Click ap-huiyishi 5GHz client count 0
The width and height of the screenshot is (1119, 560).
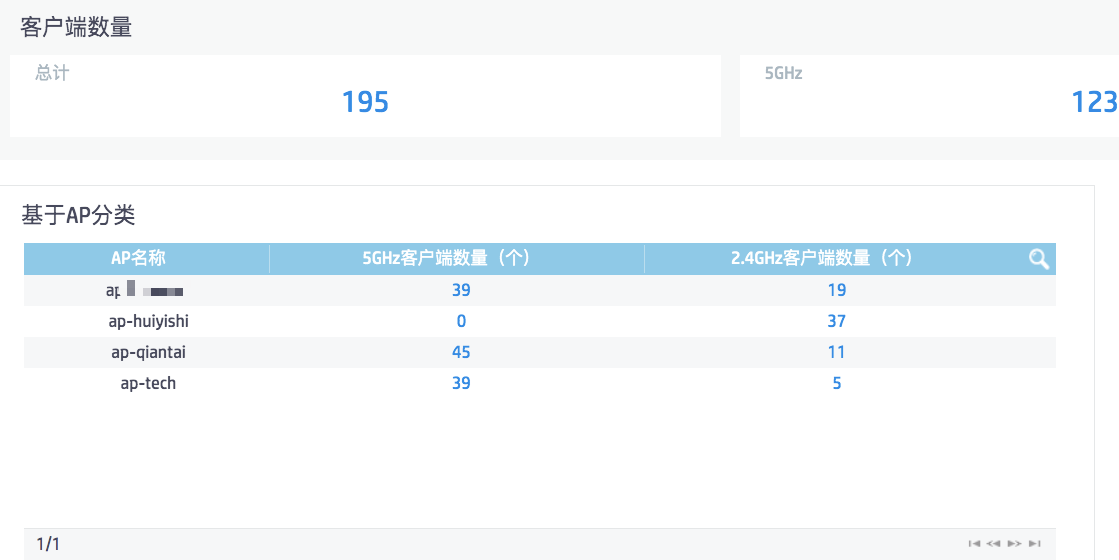coord(461,321)
